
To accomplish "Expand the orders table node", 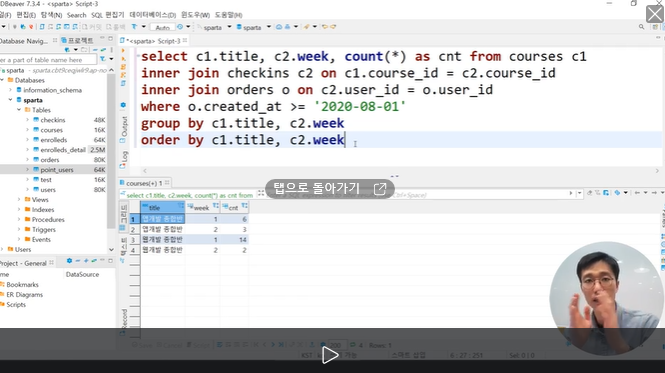I will (x=28, y=160).
